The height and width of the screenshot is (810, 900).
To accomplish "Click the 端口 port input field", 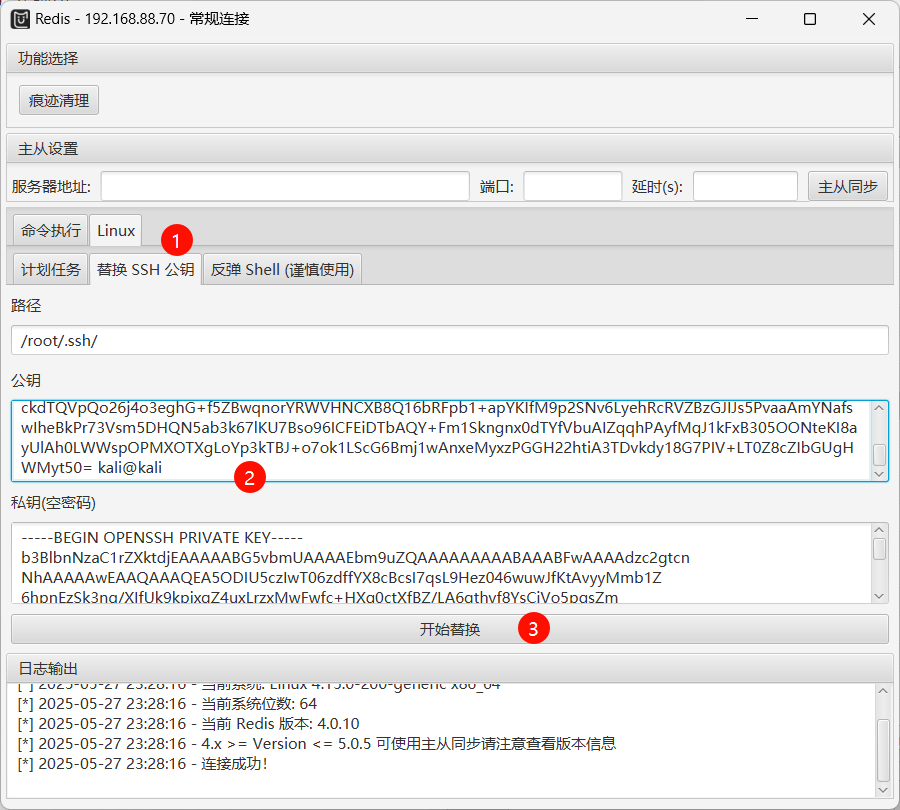I will point(572,186).
